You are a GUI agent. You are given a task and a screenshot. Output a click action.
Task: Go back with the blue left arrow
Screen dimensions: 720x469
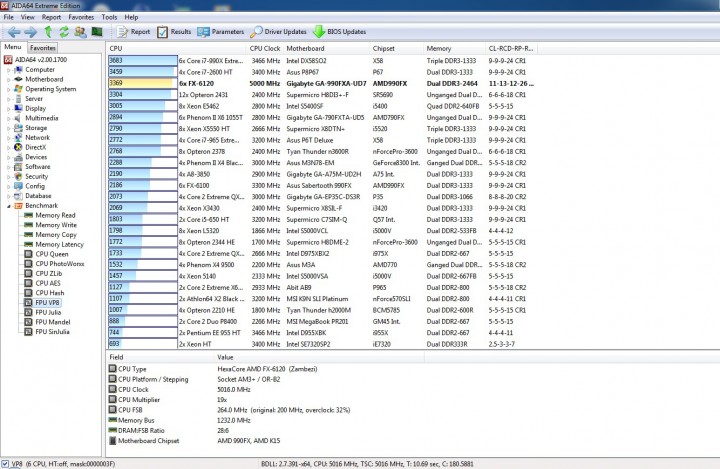(x=14, y=32)
